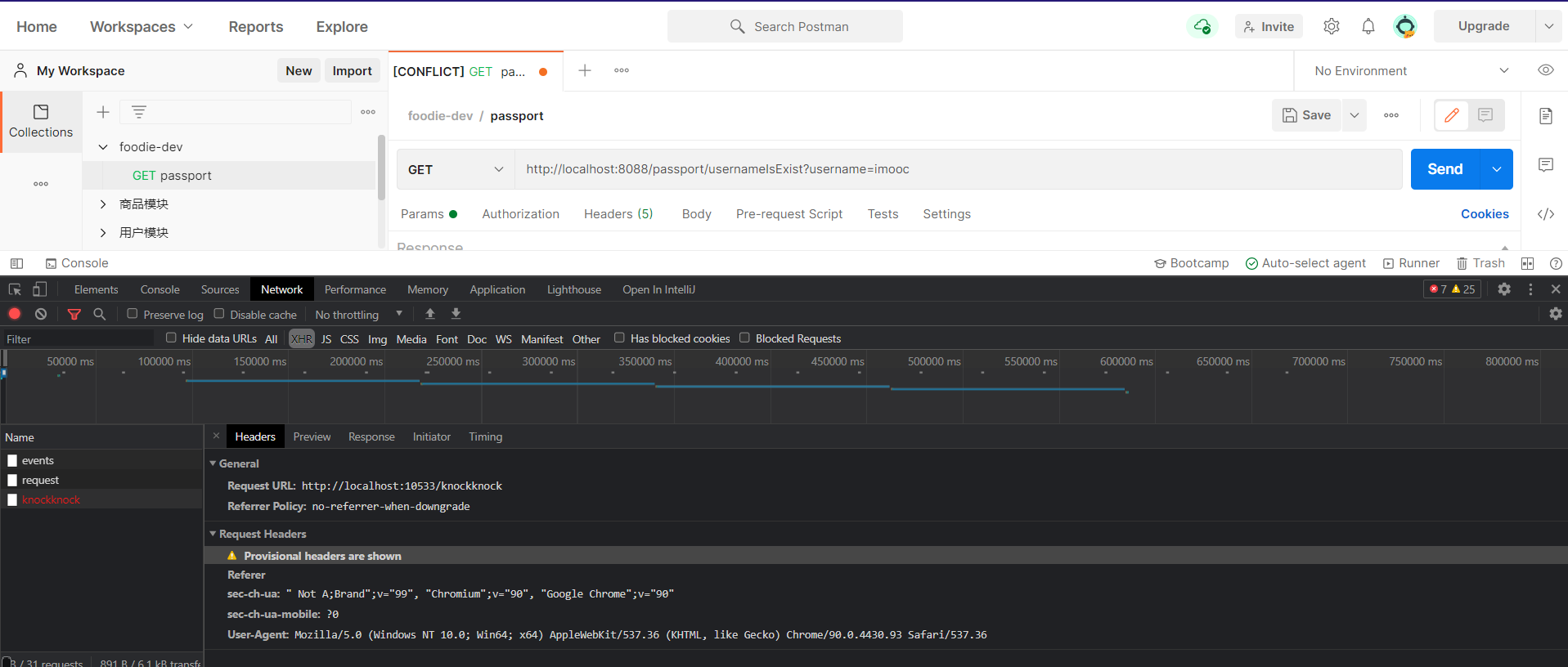Image resolution: width=1568 pixels, height=667 pixels.
Task: Open sidebar collections options ellipsis
Action: click(368, 112)
